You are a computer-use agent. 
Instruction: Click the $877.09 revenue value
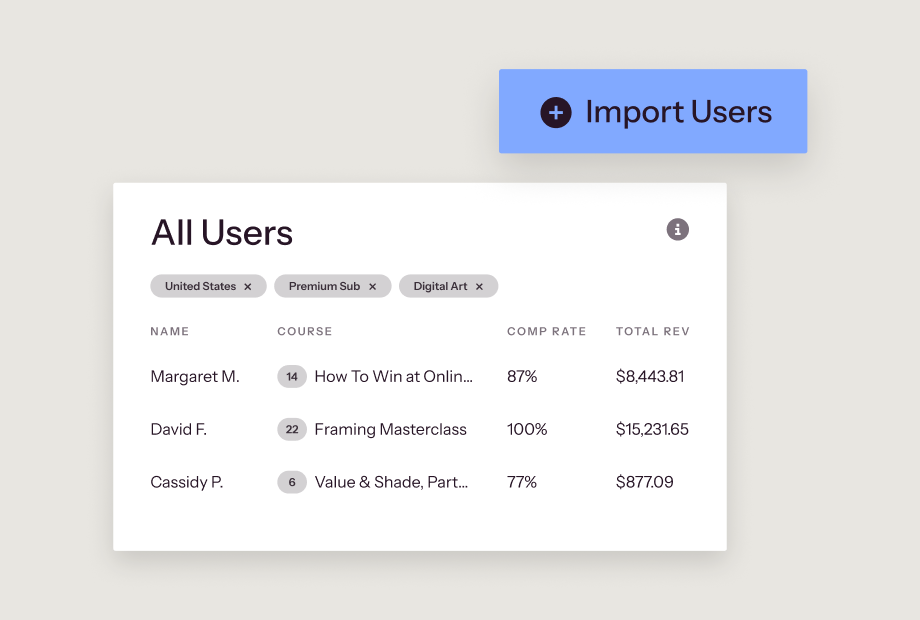click(644, 482)
